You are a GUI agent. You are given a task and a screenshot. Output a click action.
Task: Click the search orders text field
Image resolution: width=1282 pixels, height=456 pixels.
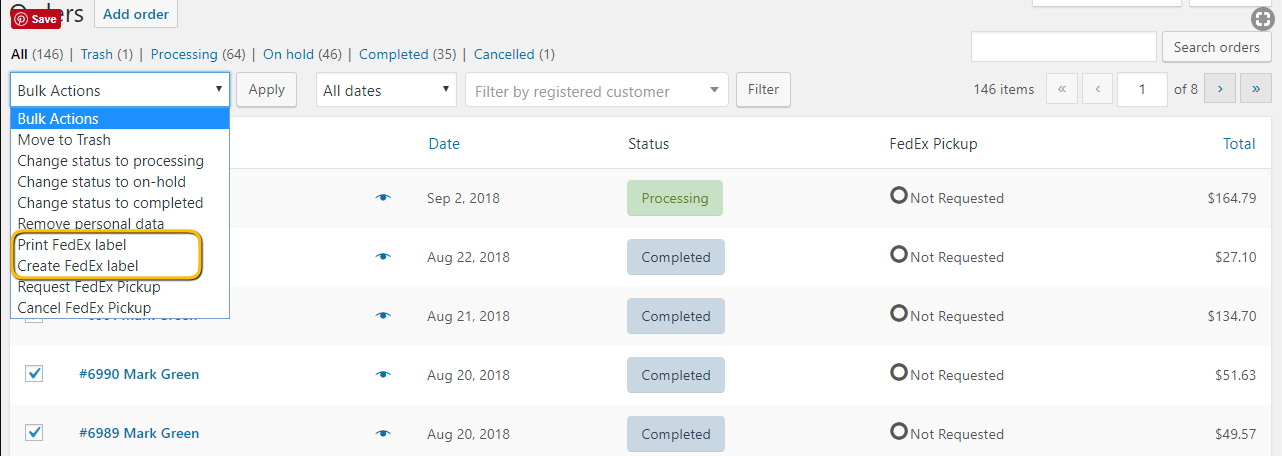(1063, 47)
